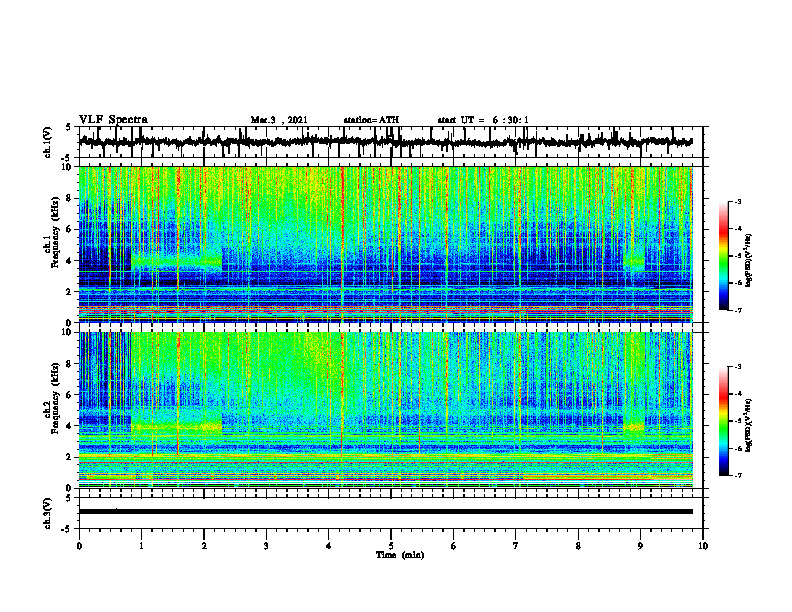Click the "station=ATH" header label
The height and width of the screenshot is (612, 792).
coord(371,120)
